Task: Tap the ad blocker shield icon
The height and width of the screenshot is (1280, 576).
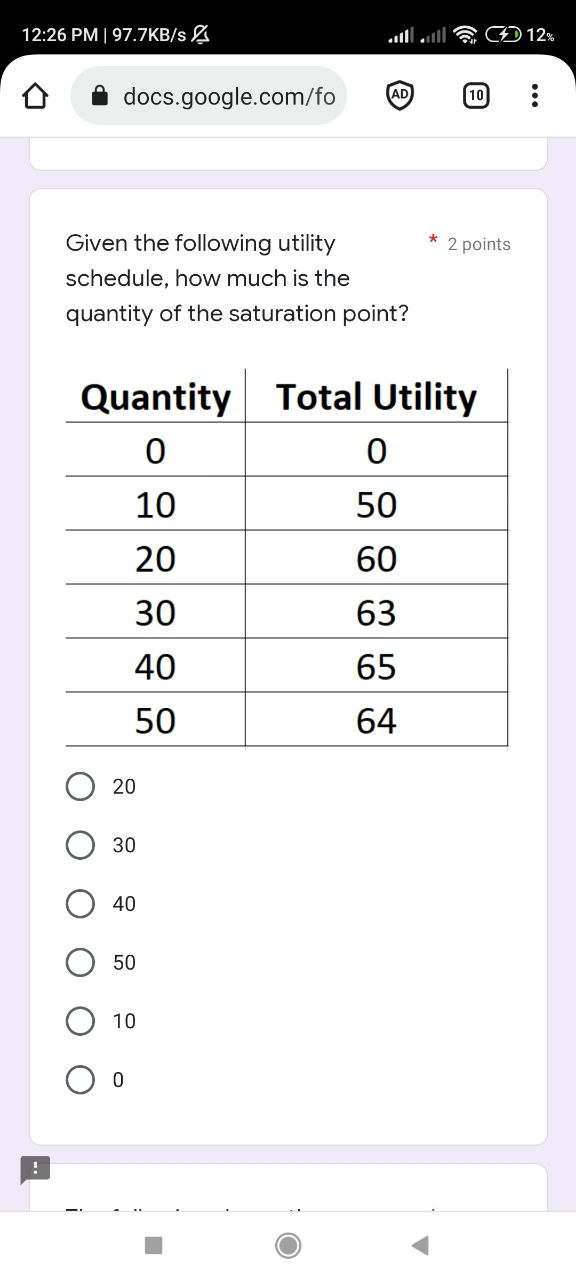Action: point(399,95)
